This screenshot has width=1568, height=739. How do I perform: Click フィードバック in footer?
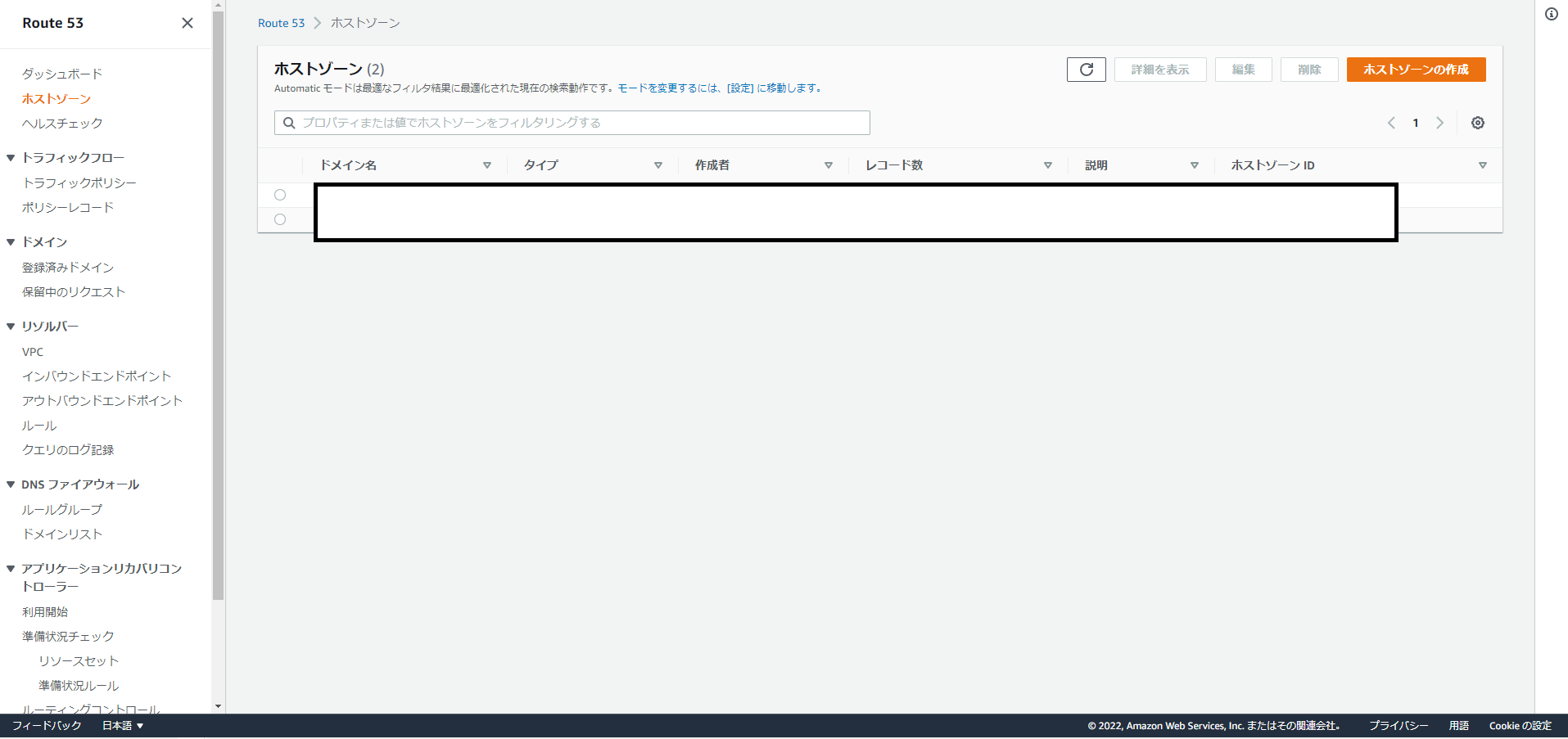point(47,726)
